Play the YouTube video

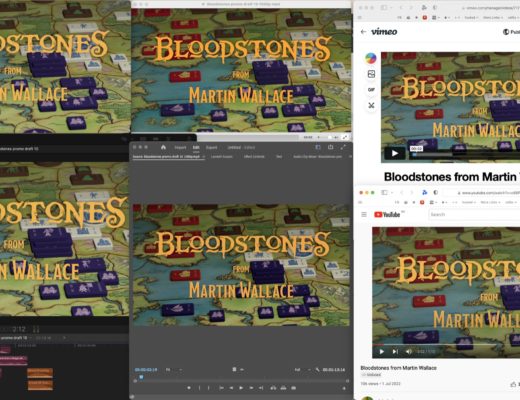point(382,351)
